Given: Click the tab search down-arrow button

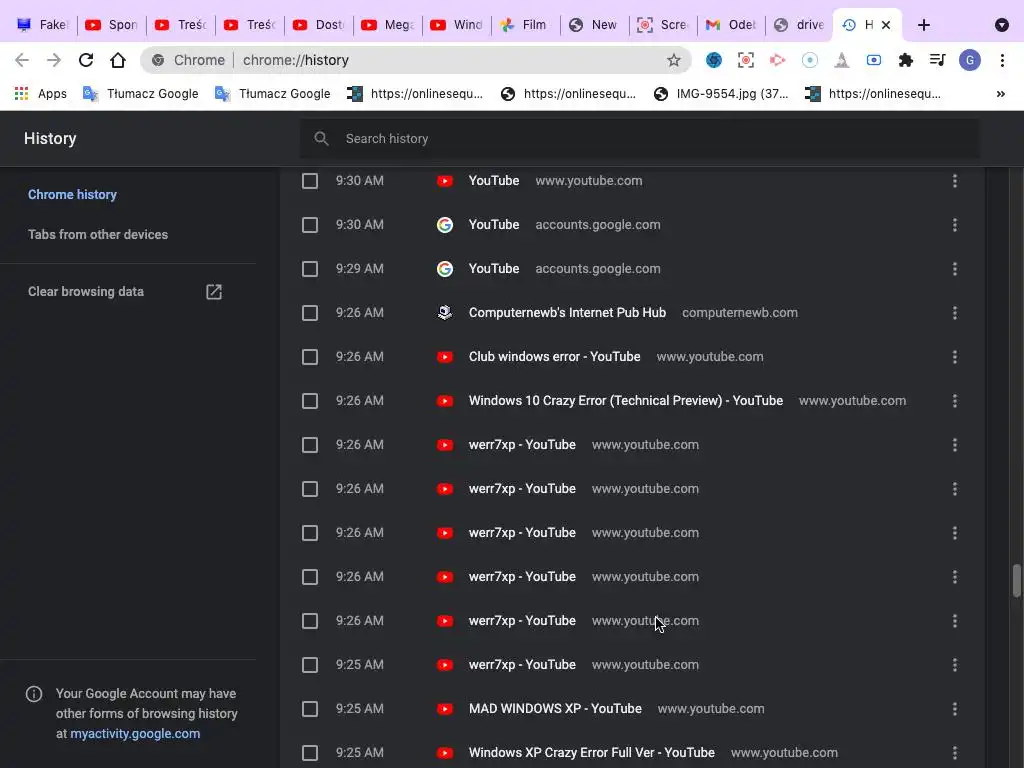Looking at the screenshot, I should pos(1001,25).
